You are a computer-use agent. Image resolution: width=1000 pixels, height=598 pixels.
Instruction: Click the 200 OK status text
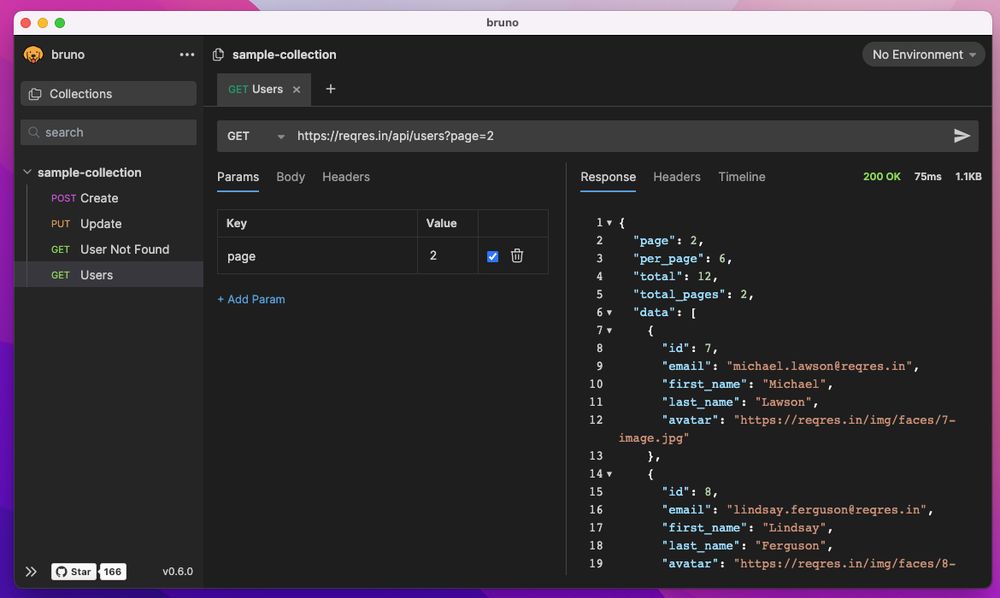pyautogui.click(x=881, y=177)
